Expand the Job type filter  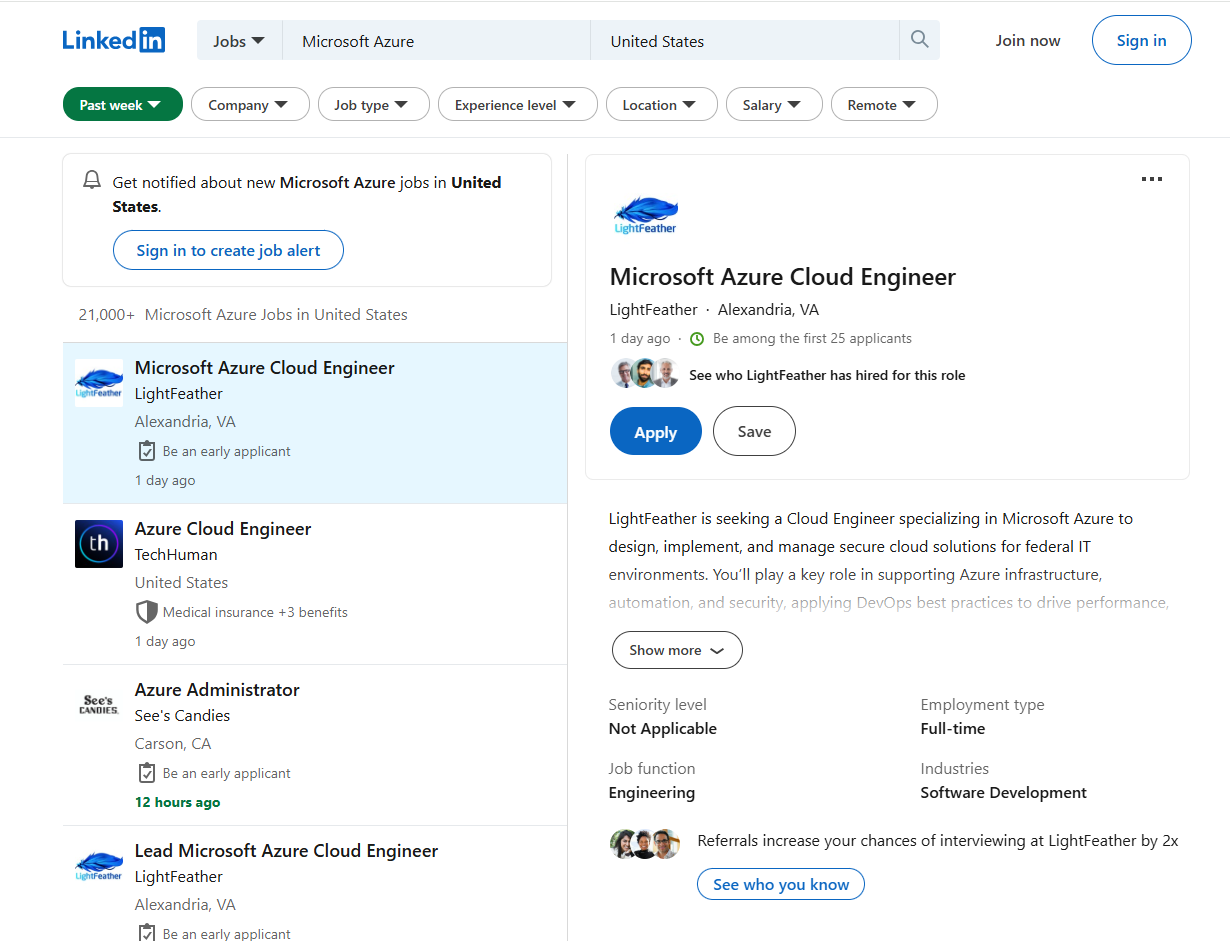click(x=373, y=104)
